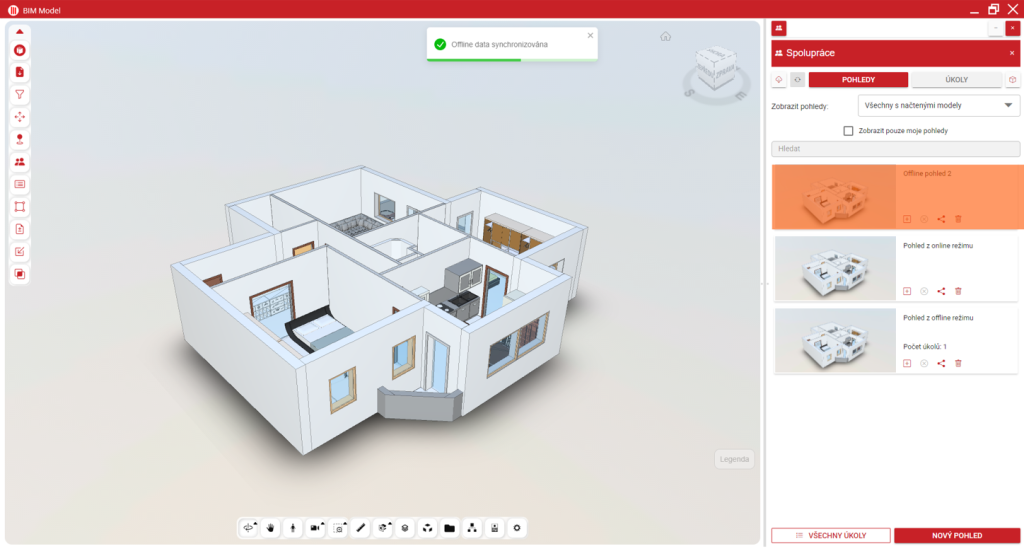Image resolution: width=1024 pixels, height=551 pixels.
Task: Activate the pan hand tool
Action: pyautogui.click(x=270, y=528)
